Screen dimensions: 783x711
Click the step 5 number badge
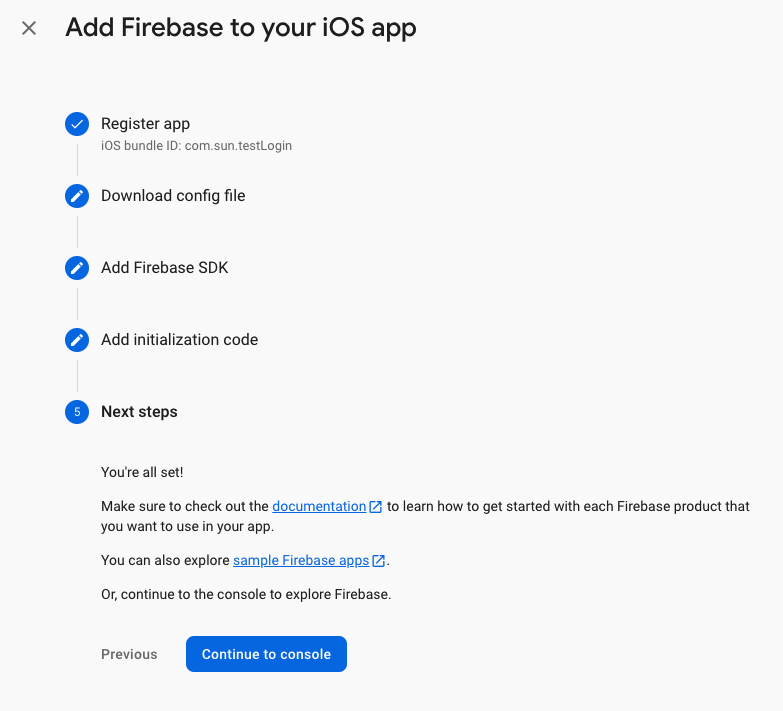[77, 412]
